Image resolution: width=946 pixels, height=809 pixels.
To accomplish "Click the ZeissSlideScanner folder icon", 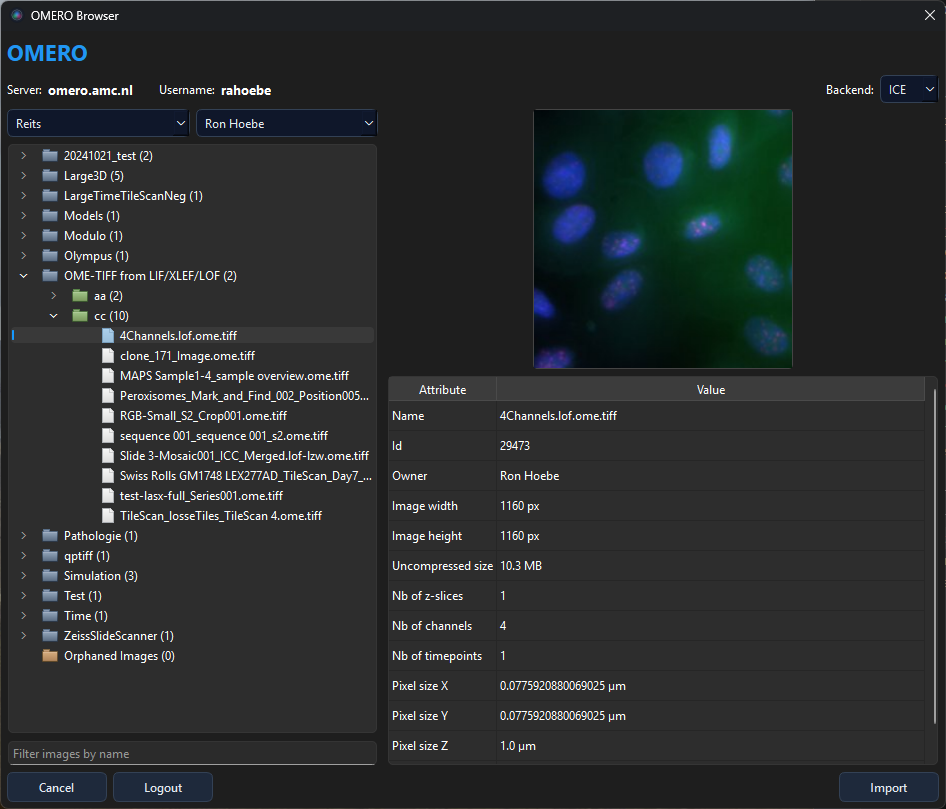I will (50, 636).
